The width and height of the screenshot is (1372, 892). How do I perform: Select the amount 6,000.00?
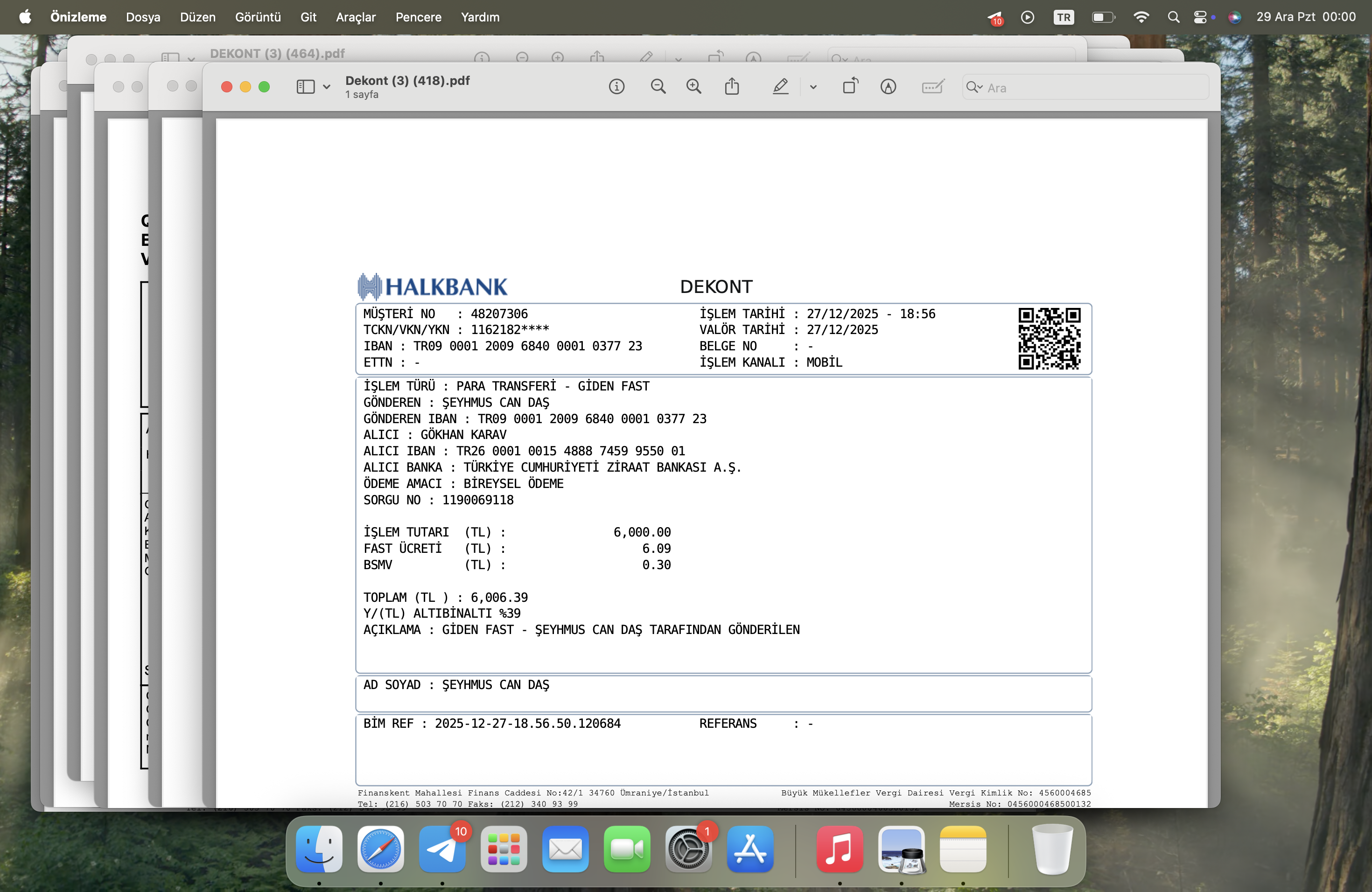click(x=642, y=532)
